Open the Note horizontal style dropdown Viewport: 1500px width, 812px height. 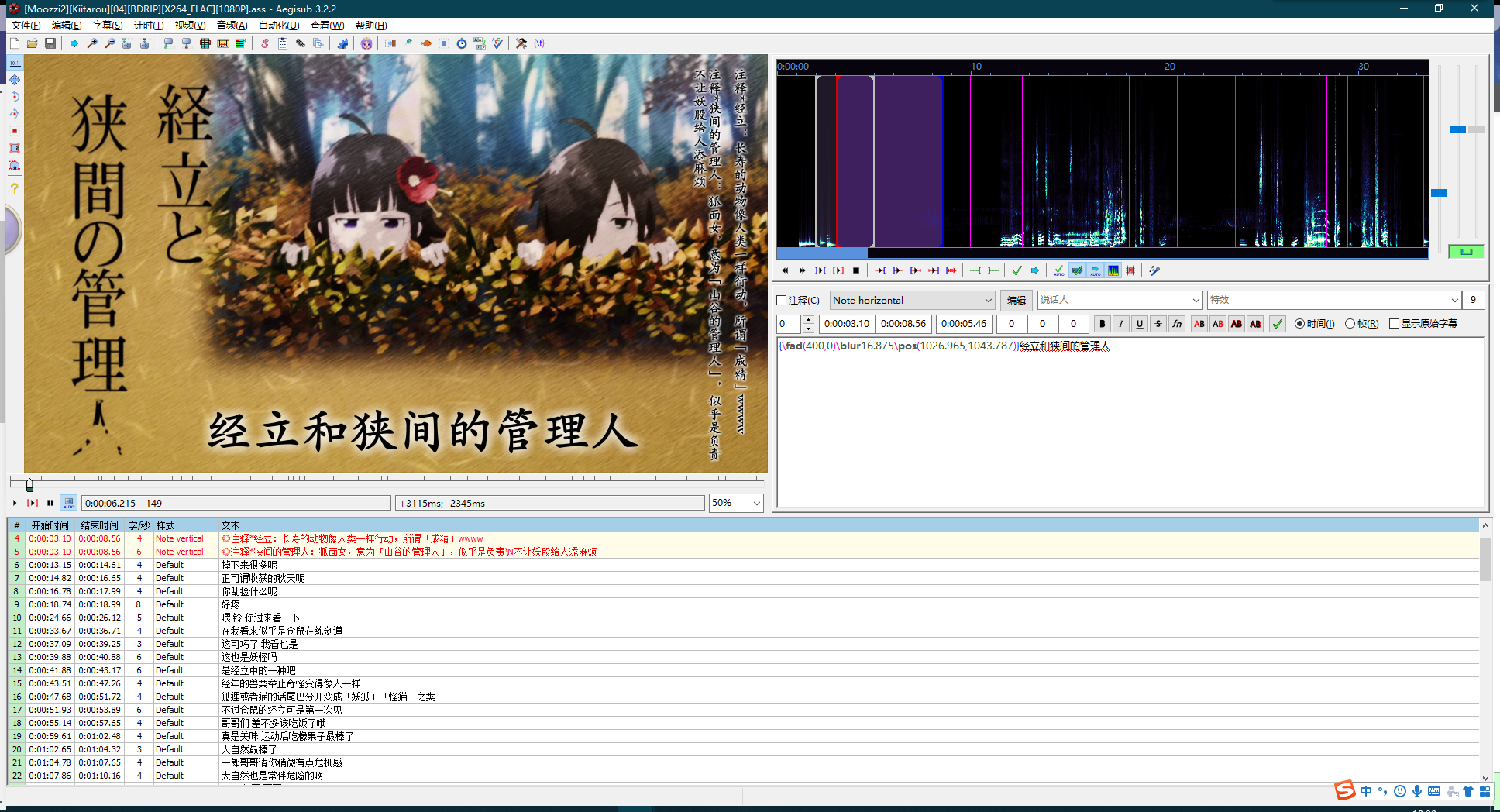tap(912, 301)
